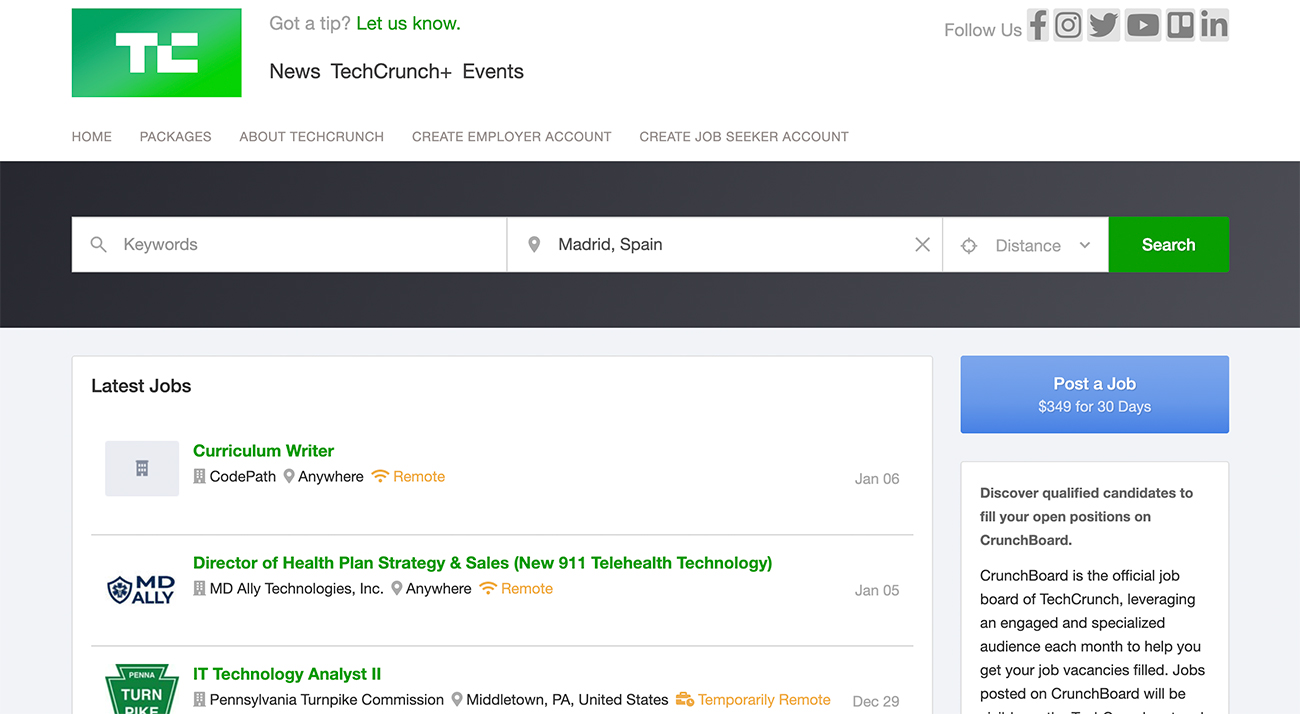The height and width of the screenshot is (714, 1300).
Task: Click the 'Let us know.' tip link
Action: (x=408, y=23)
